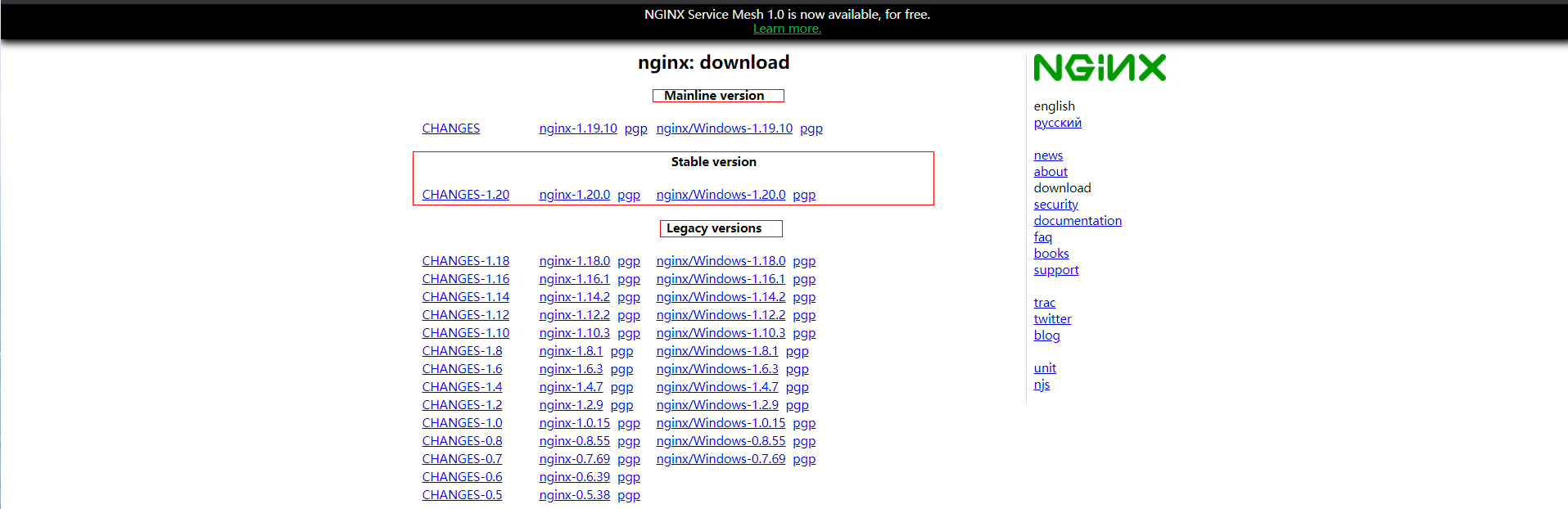This screenshot has width=1568, height=509.
Task: Open the twitter link in the sidebar
Action: [x=1052, y=319]
